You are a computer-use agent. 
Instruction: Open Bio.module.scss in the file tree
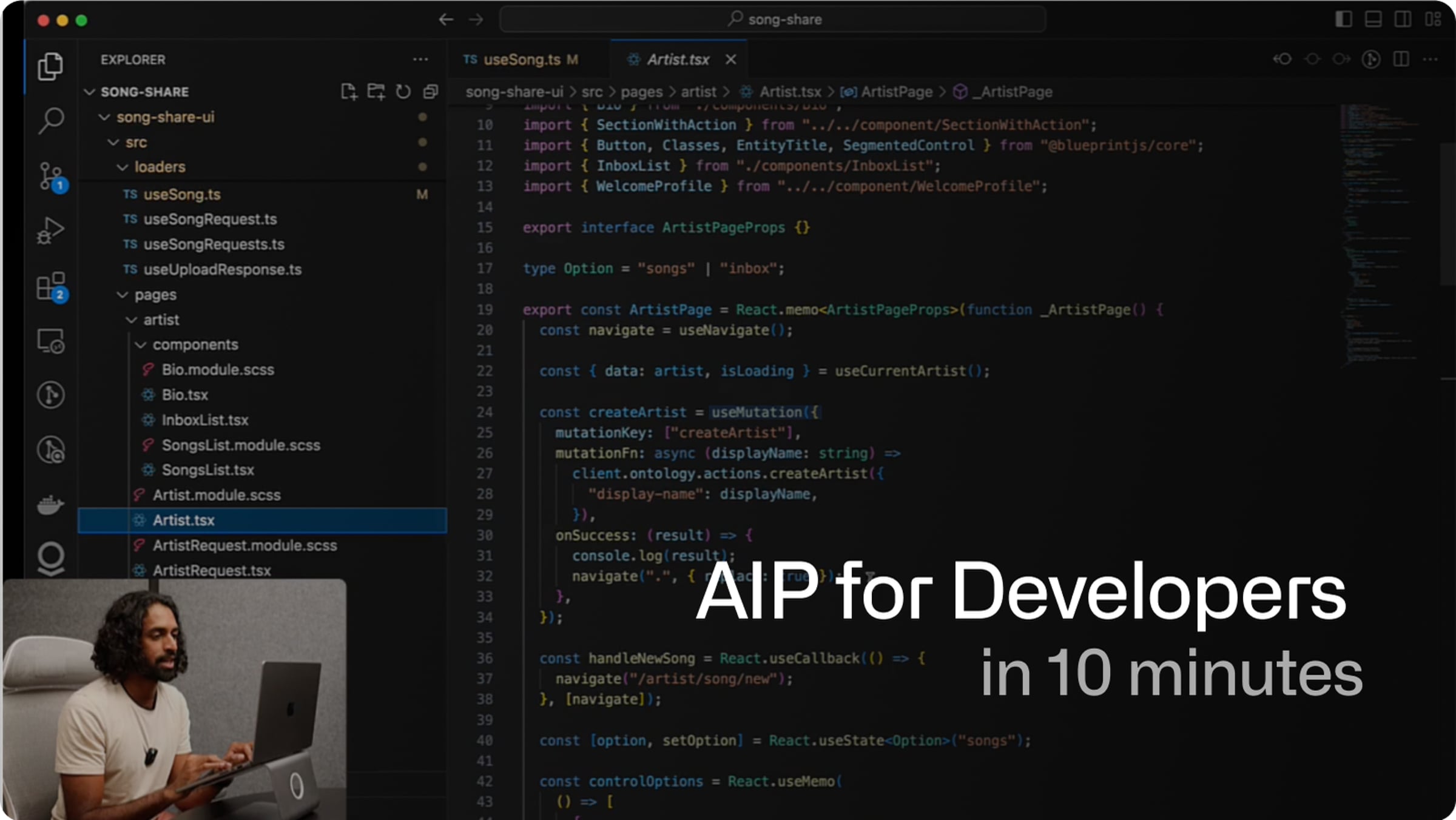pyautogui.click(x=262, y=370)
